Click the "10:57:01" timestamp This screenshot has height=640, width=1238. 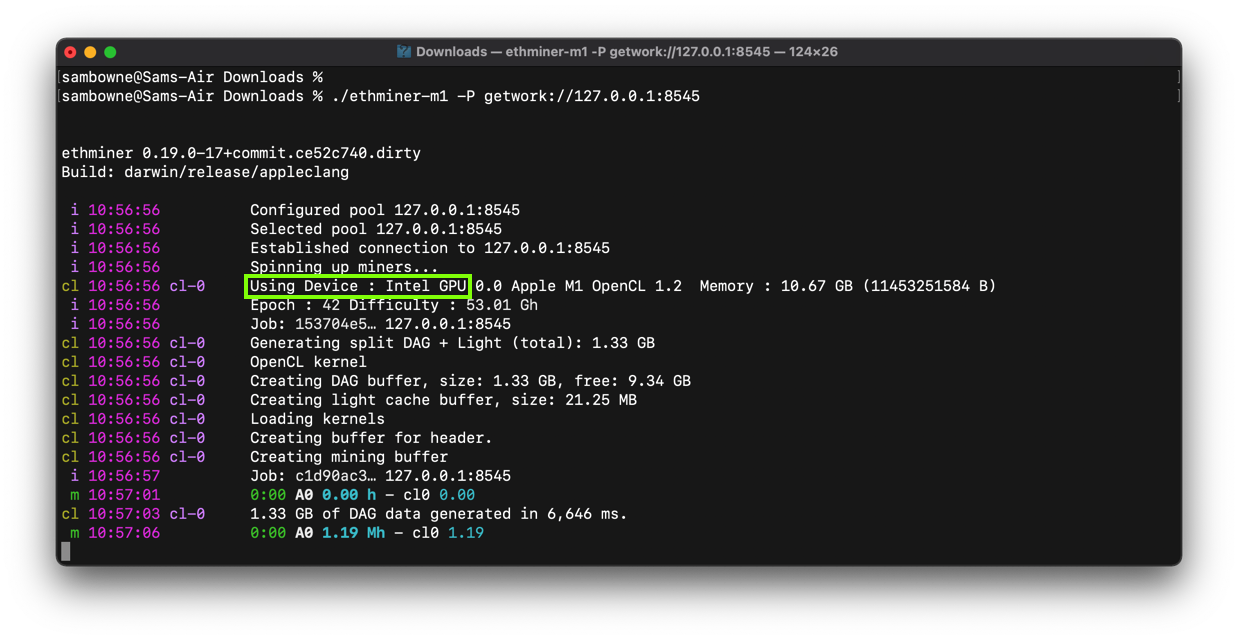124,495
